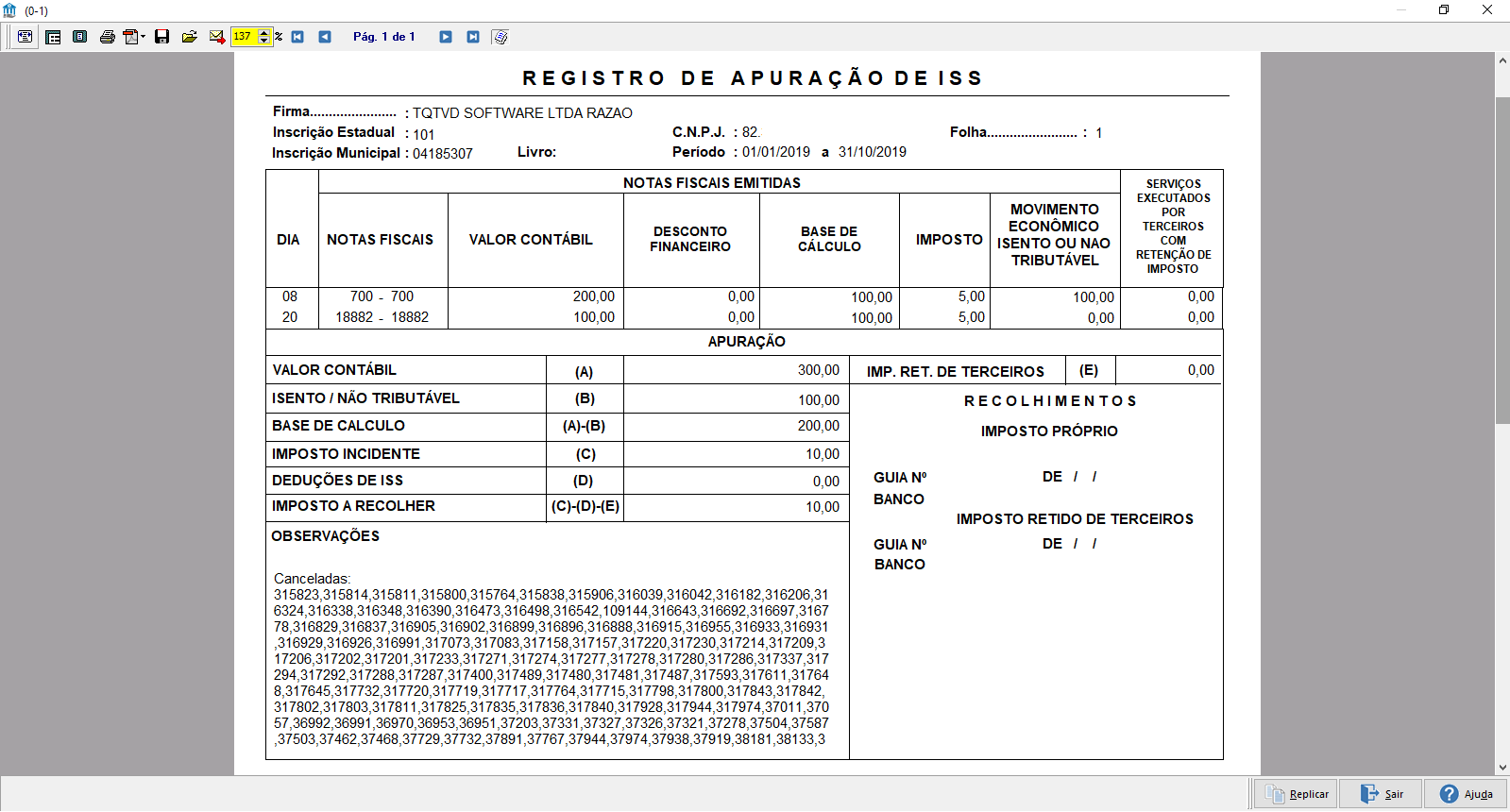Restore the window using title bar button
1510x812 pixels.
coord(1444,9)
